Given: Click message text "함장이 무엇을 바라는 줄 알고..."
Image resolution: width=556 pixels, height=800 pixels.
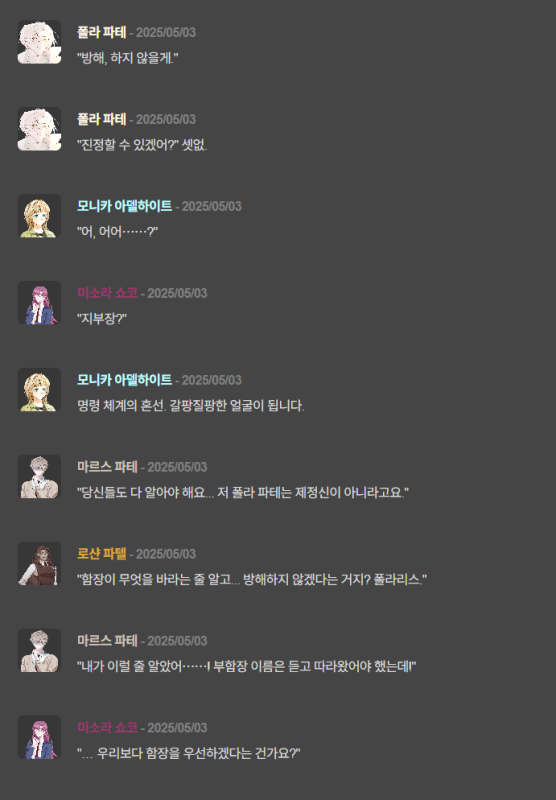Looking at the screenshot, I should click(252, 580).
